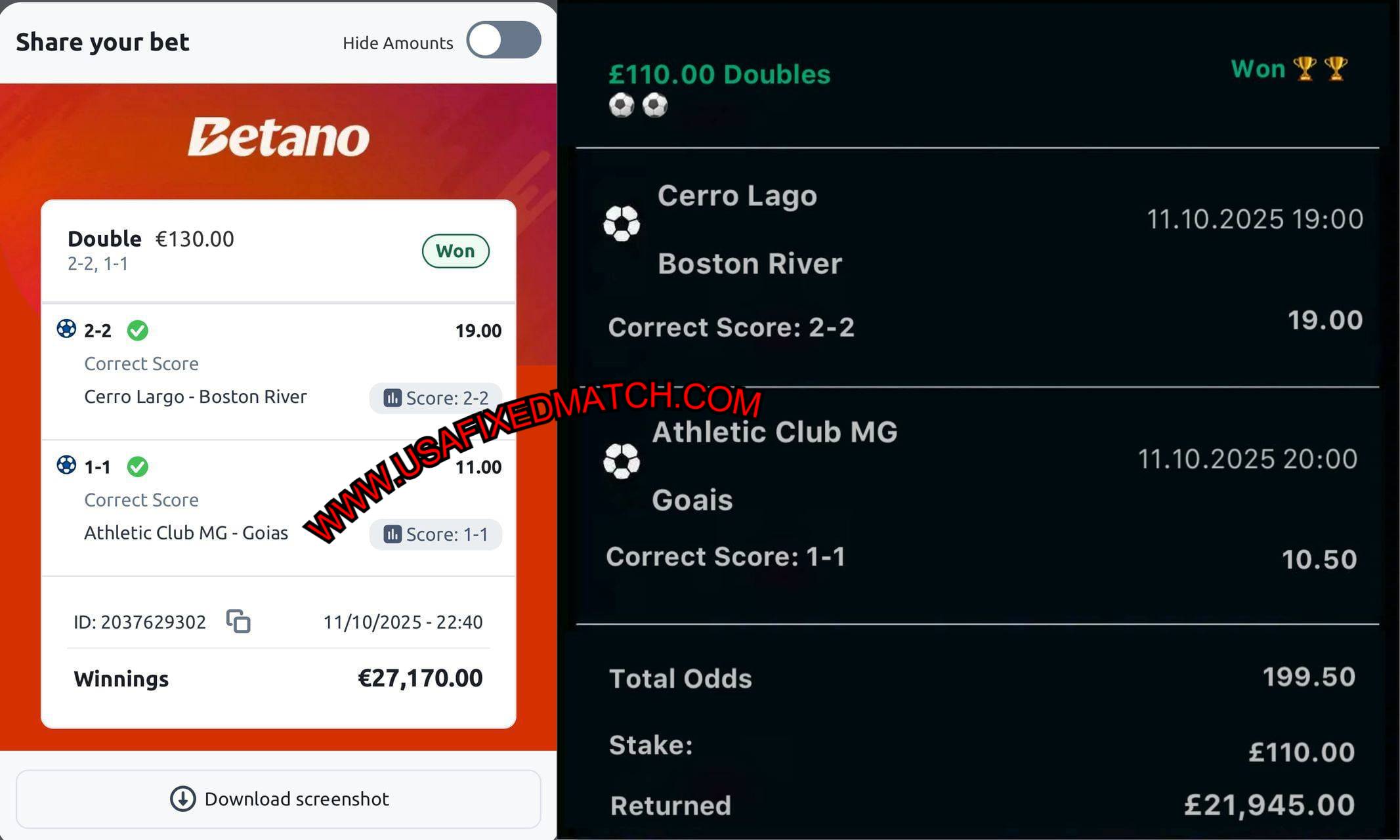The width and height of the screenshot is (1400, 840).
Task: Click the green checkmark next to 2-2
Action: [137, 330]
